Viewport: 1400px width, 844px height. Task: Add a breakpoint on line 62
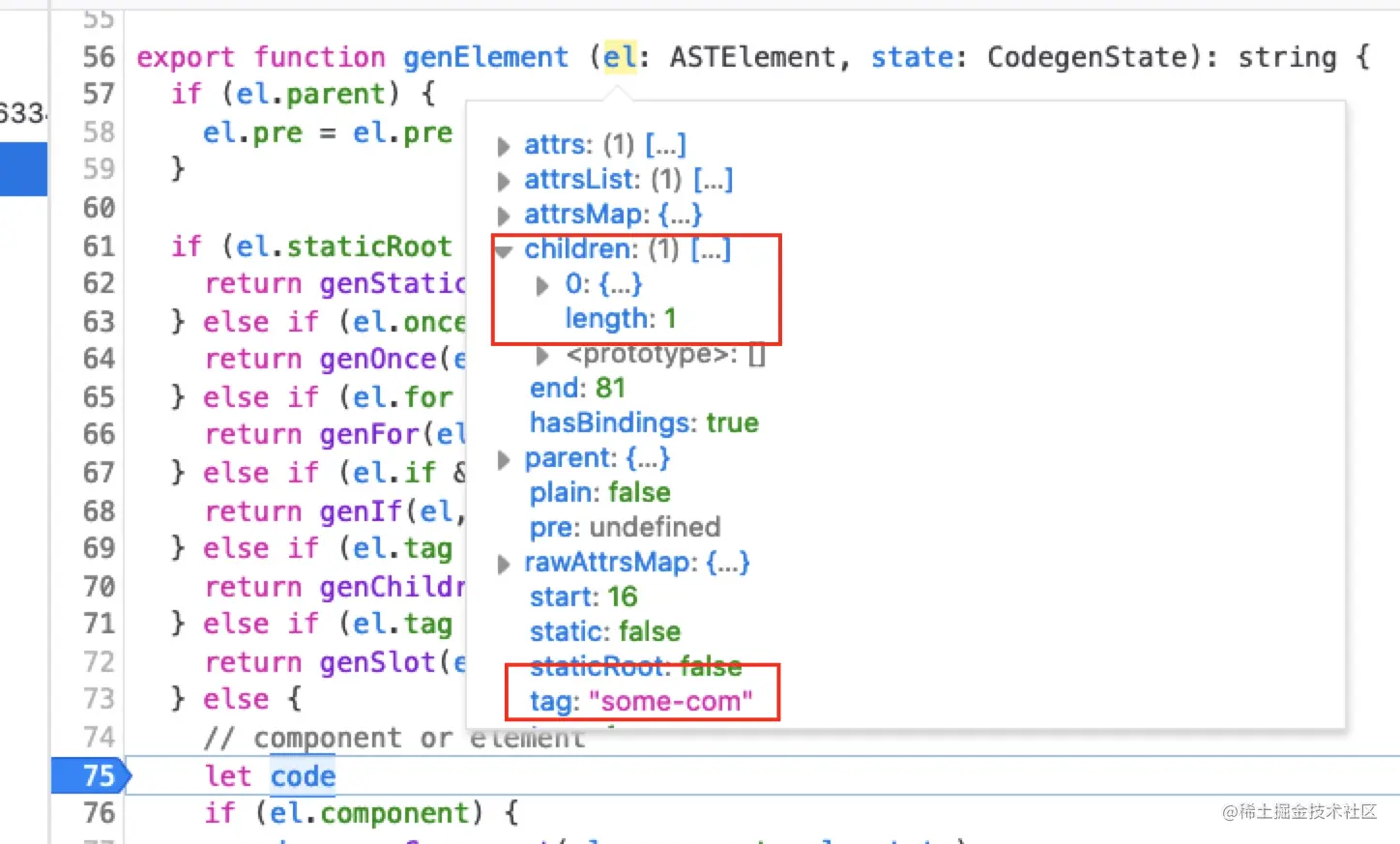(98, 283)
